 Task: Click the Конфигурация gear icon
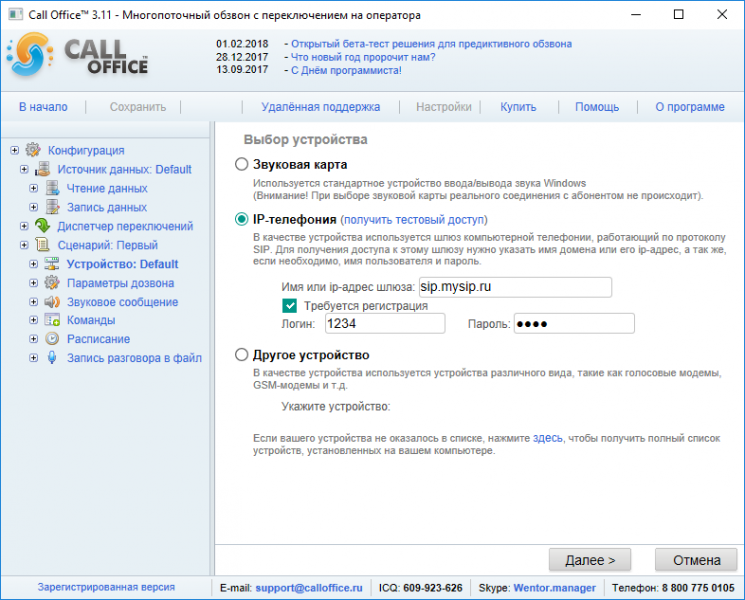[33, 150]
